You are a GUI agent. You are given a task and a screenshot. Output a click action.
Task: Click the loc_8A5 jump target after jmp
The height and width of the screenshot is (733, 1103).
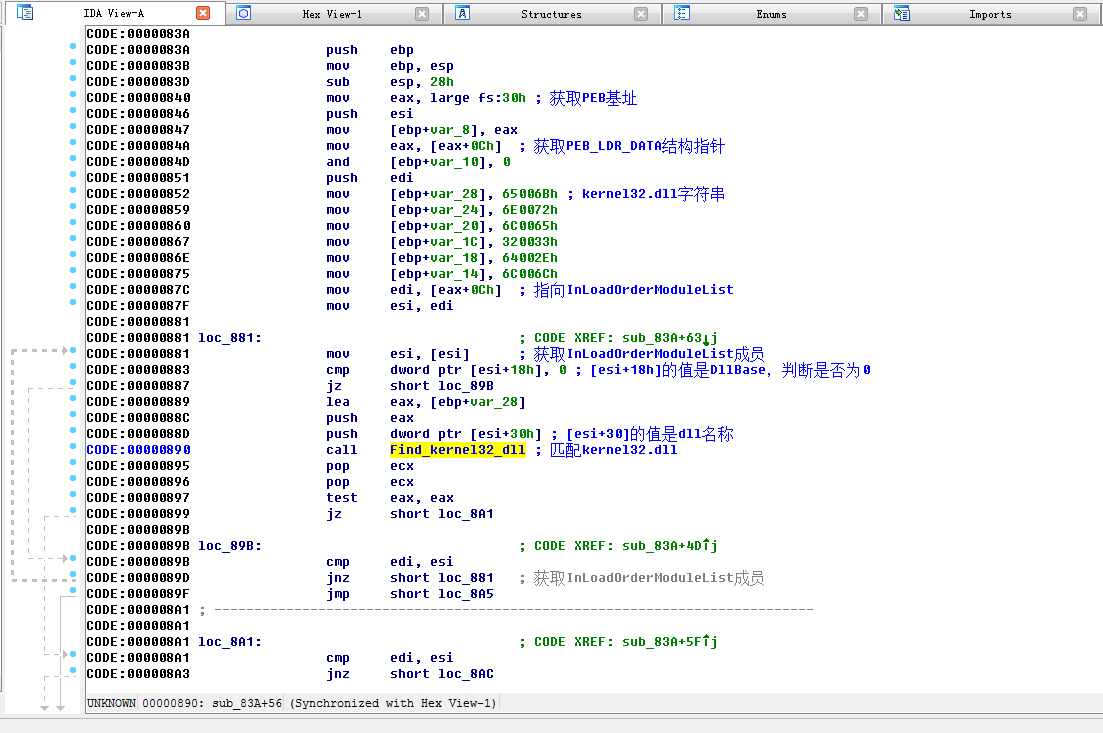tap(466, 594)
